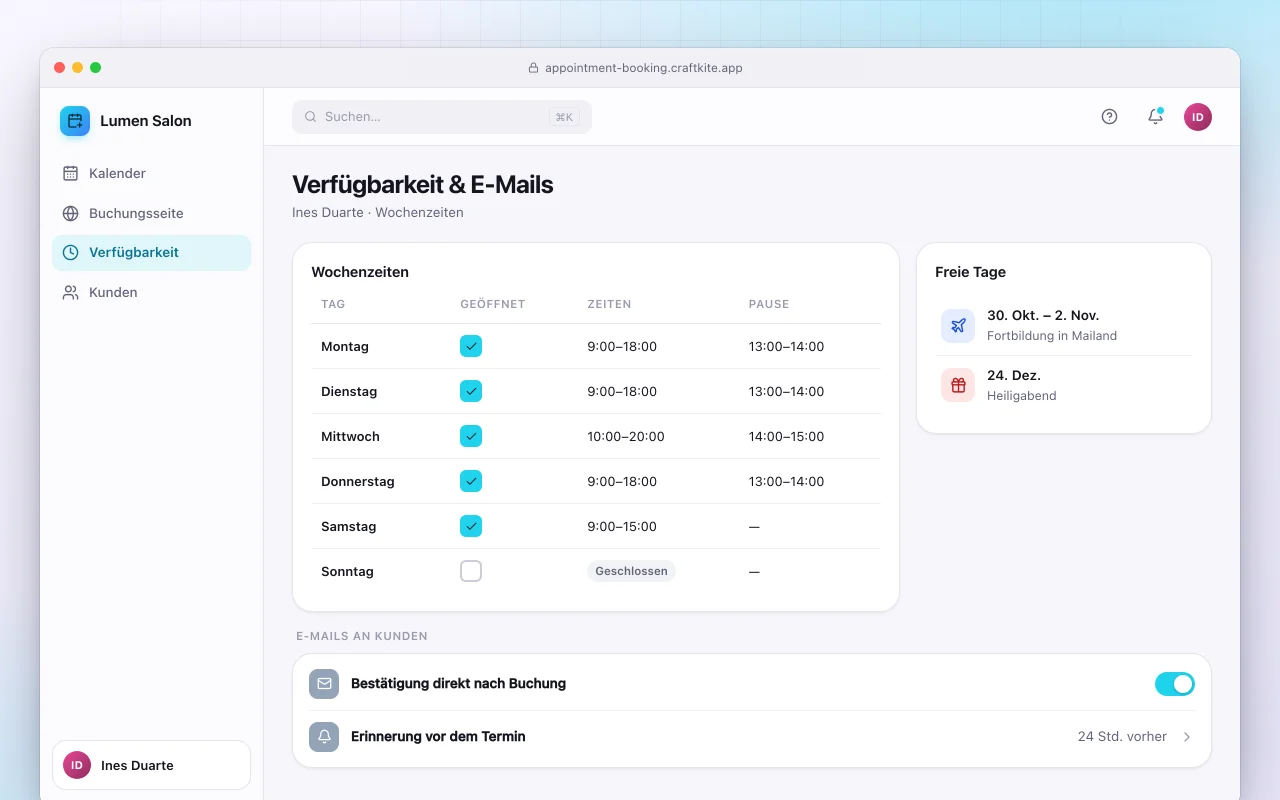Click the envelope icon beside Bestätigung
Viewport: 1280px width, 800px height.
(x=324, y=684)
